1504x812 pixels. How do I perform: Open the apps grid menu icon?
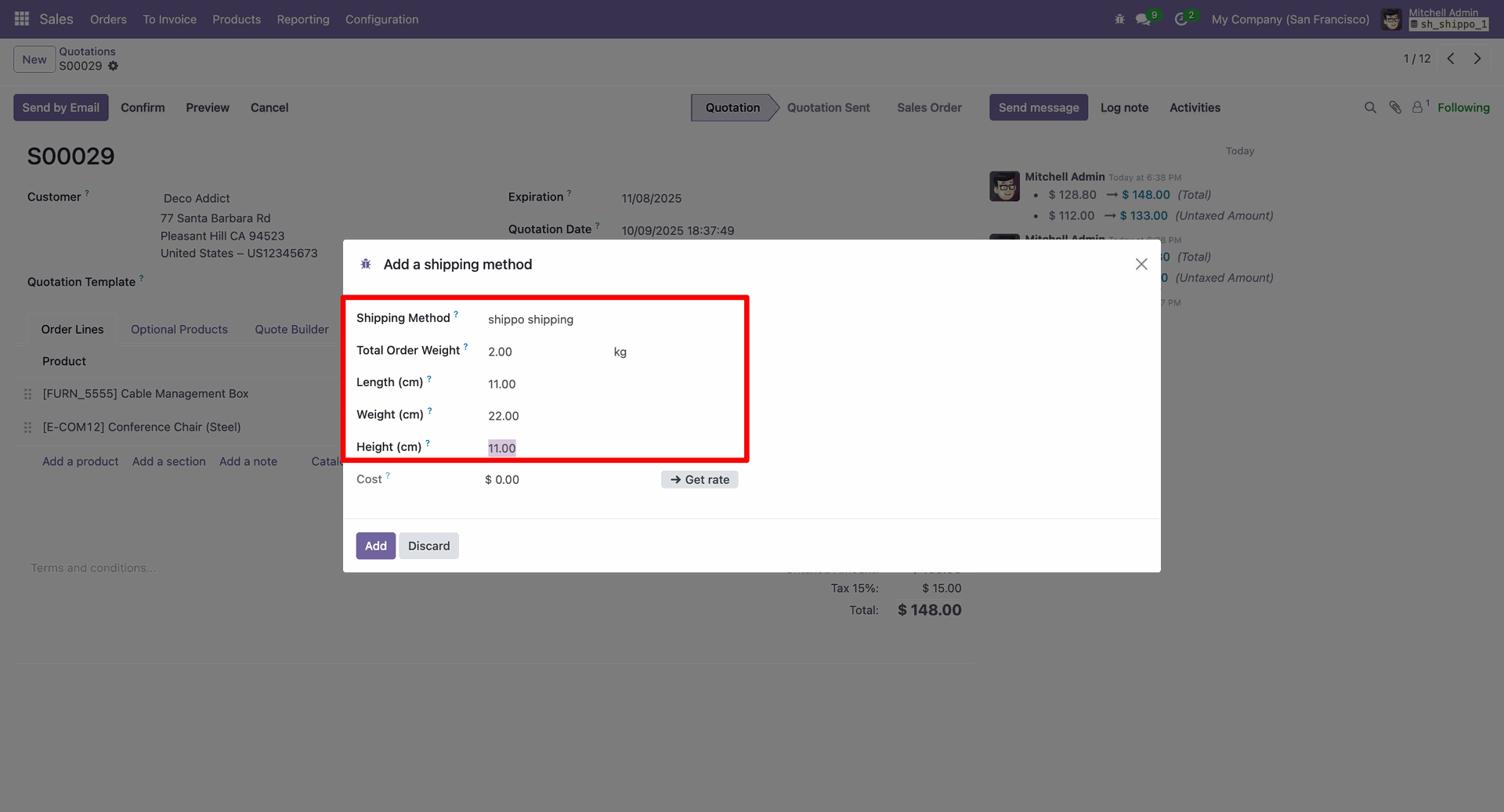tap(22, 19)
